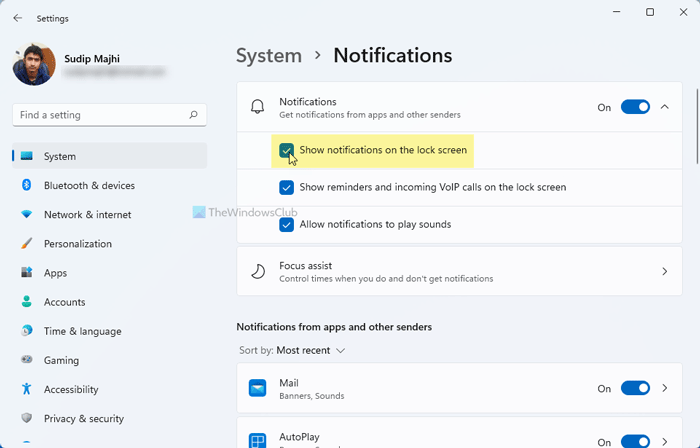The width and height of the screenshot is (700, 448).
Task: Open the Sort by Most recent dropdown
Action: 310,351
